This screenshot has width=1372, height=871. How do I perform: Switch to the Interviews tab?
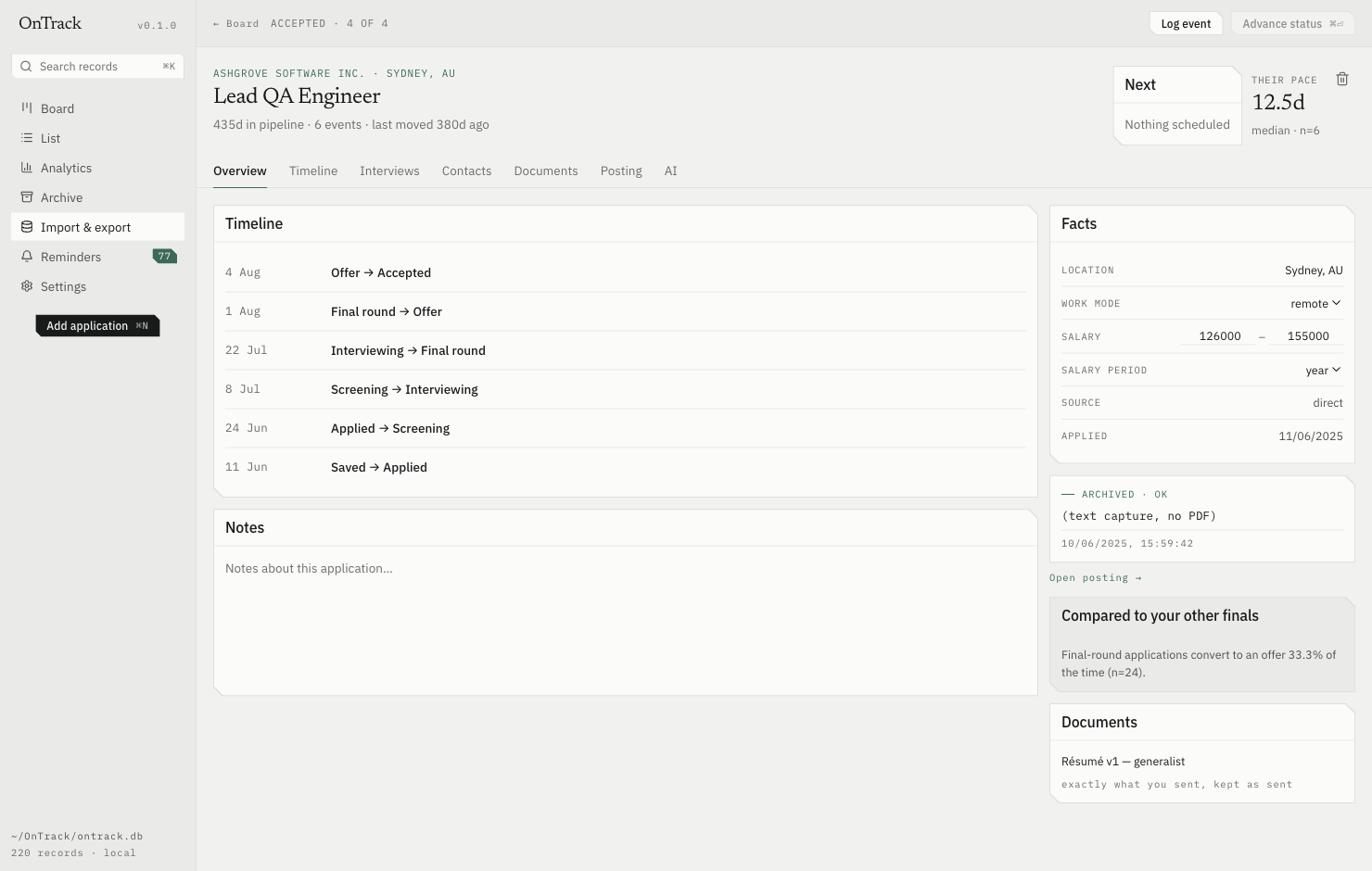389,171
